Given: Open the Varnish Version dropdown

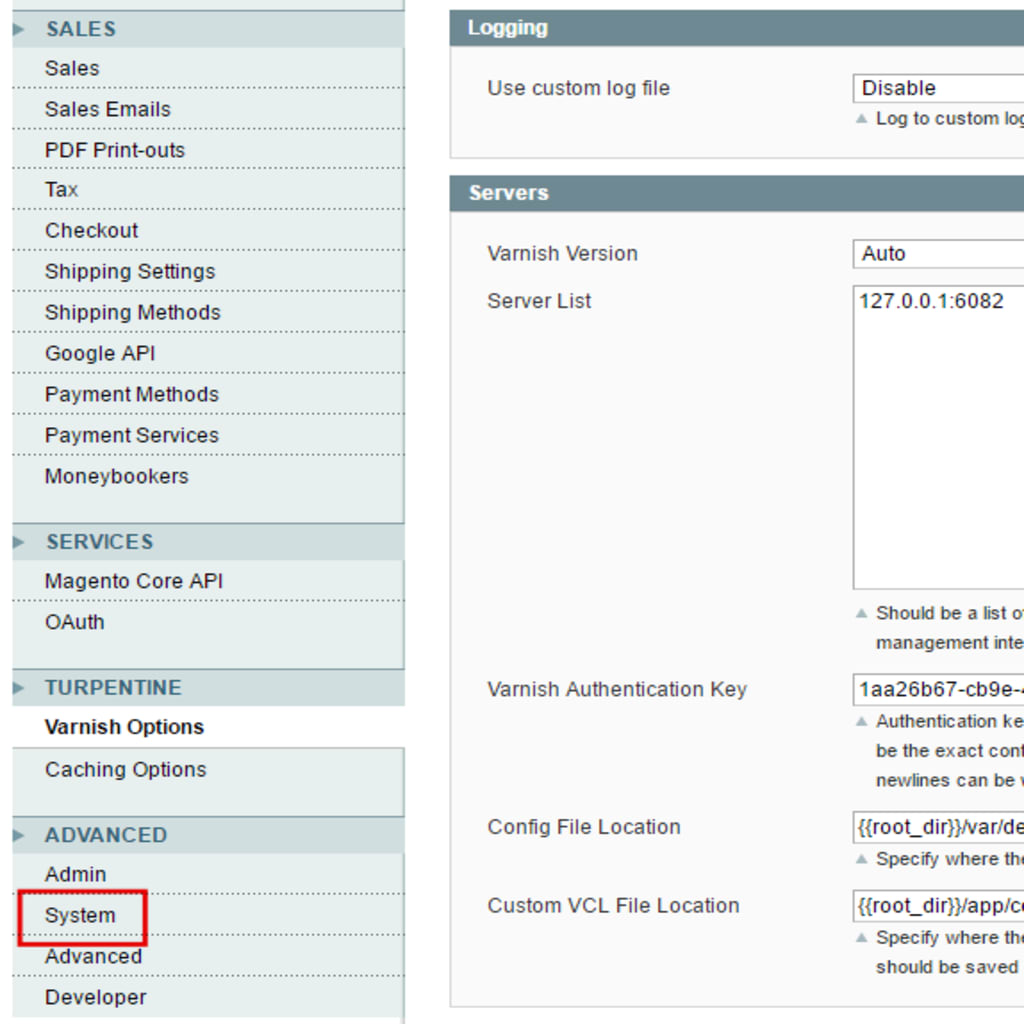Looking at the screenshot, I should tap(938, 253).
